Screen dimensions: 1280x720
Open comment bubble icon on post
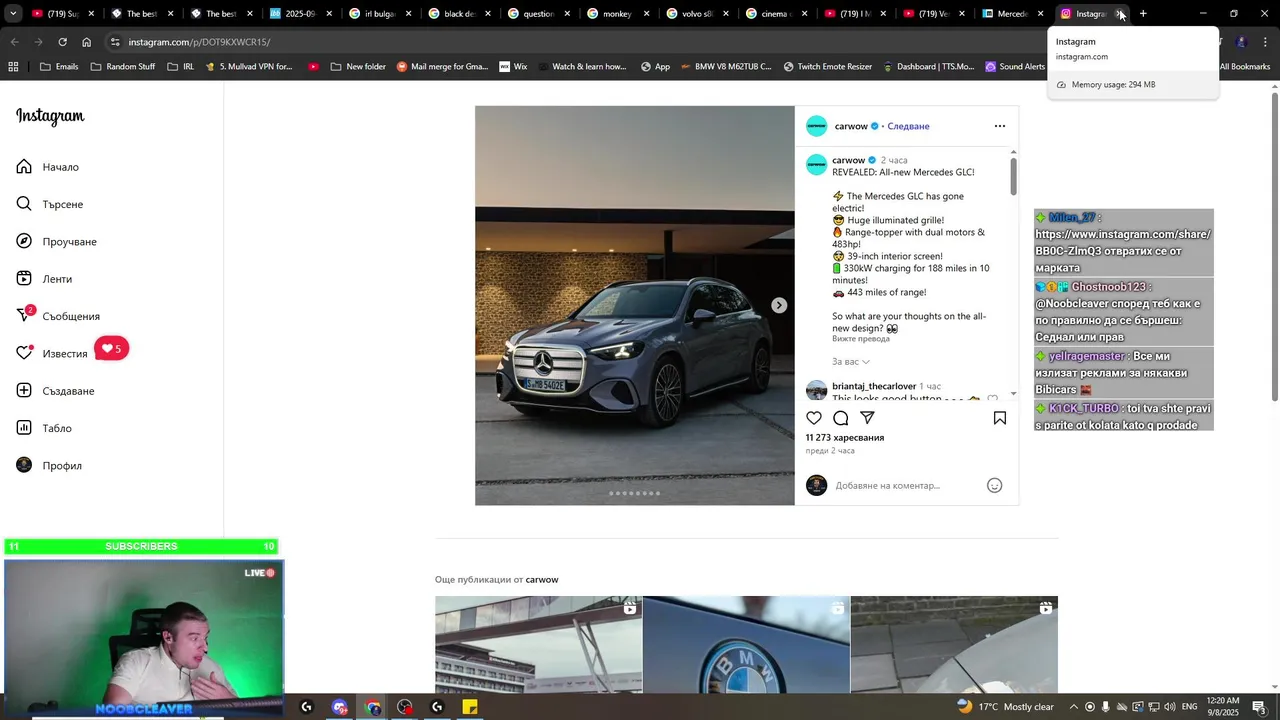(841, 418)
